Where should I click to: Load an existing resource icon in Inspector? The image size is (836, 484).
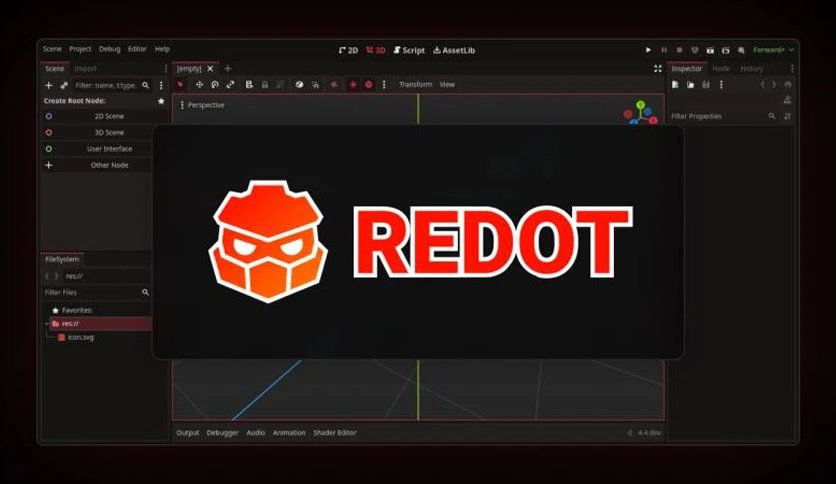pyautogui.click(x=690, y=85)
